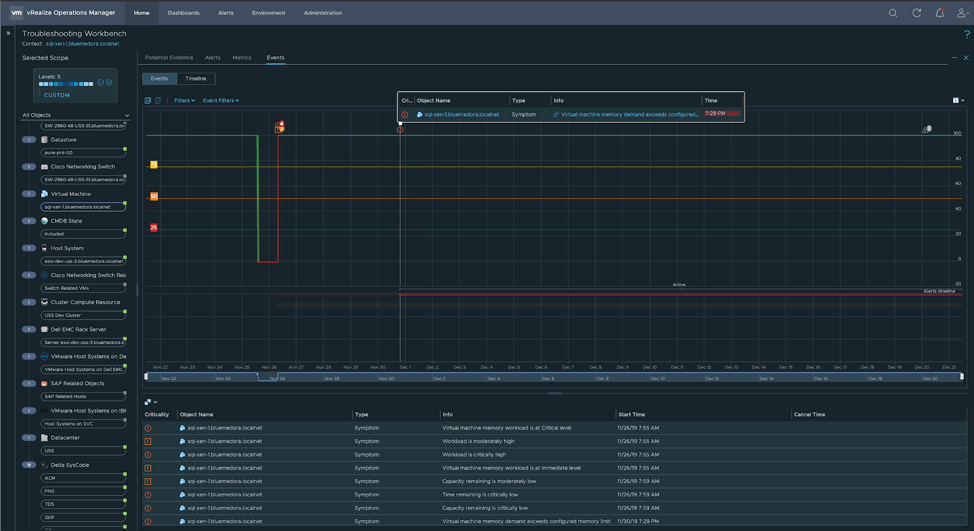The width and height of the screenshot is (974, 531).
Task: Select the Timeline view button
Action: [x=196, y=78]
